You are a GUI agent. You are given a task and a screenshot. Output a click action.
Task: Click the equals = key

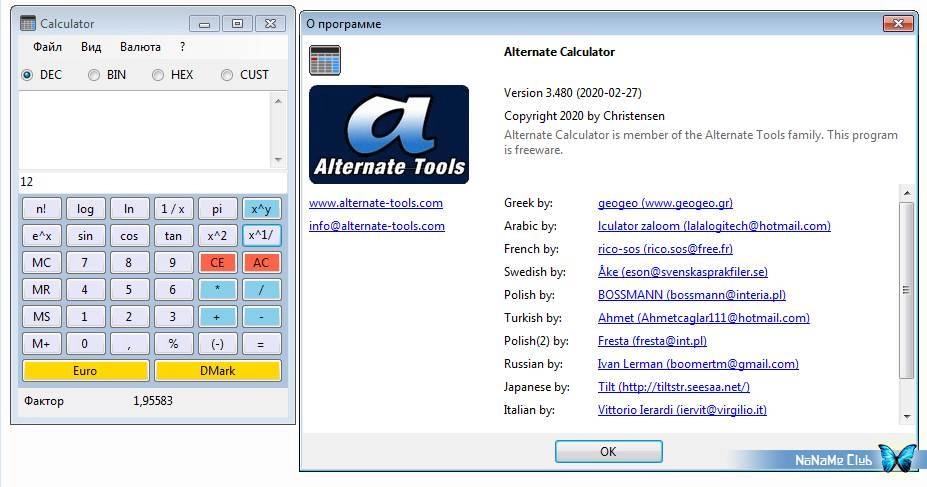pos(261,343)
